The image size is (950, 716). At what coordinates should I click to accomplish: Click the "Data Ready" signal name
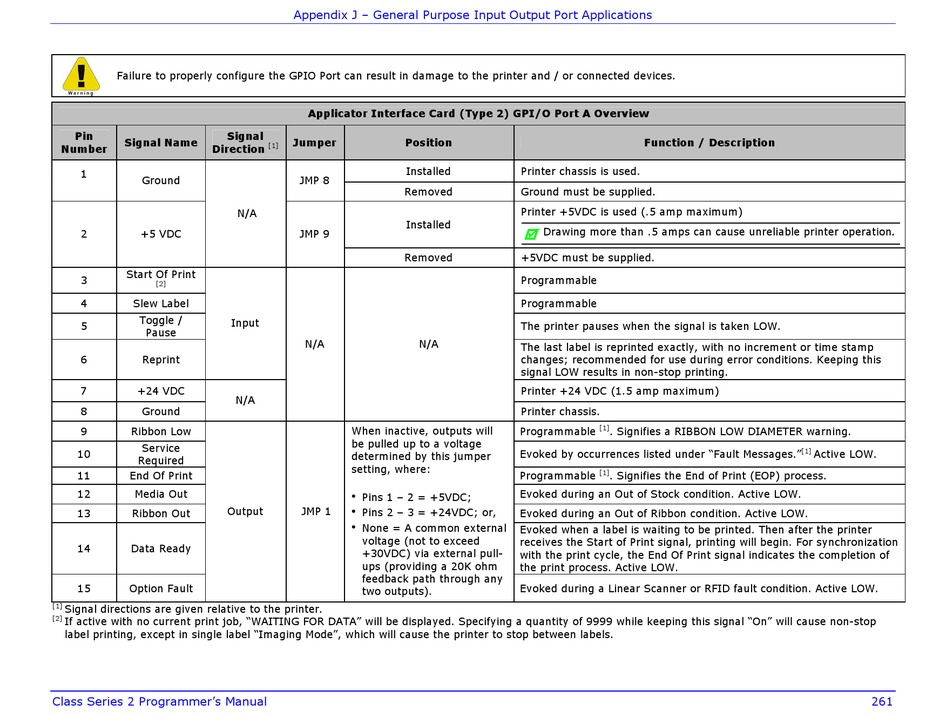click(161, 549)
